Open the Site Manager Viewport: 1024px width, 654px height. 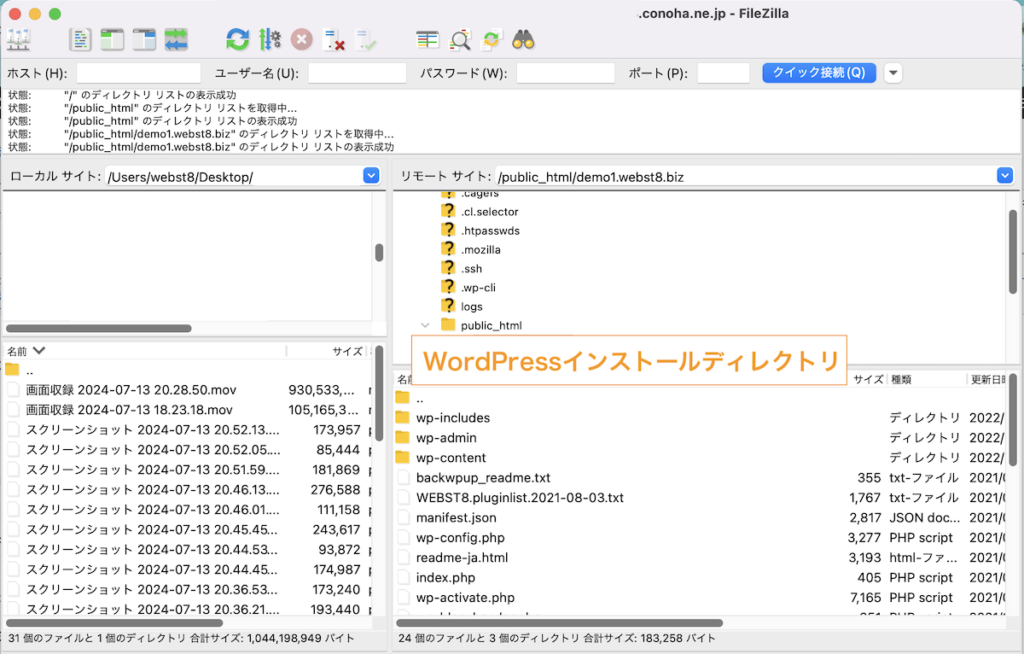tap(17, 39)
